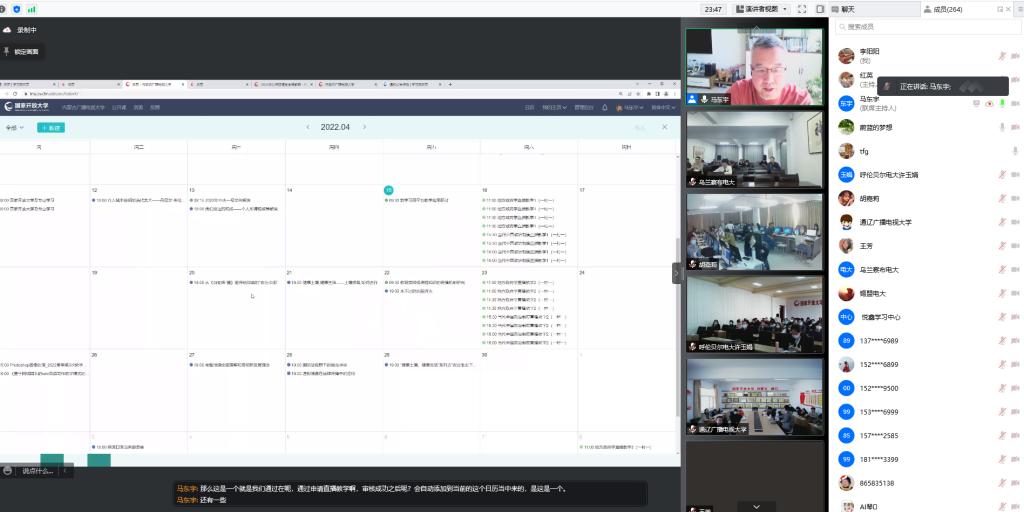Click the emoji icon next to 说点什么
Image resolution: width=1024 pixels, height=512 pixels.
(x=8, y=470)
